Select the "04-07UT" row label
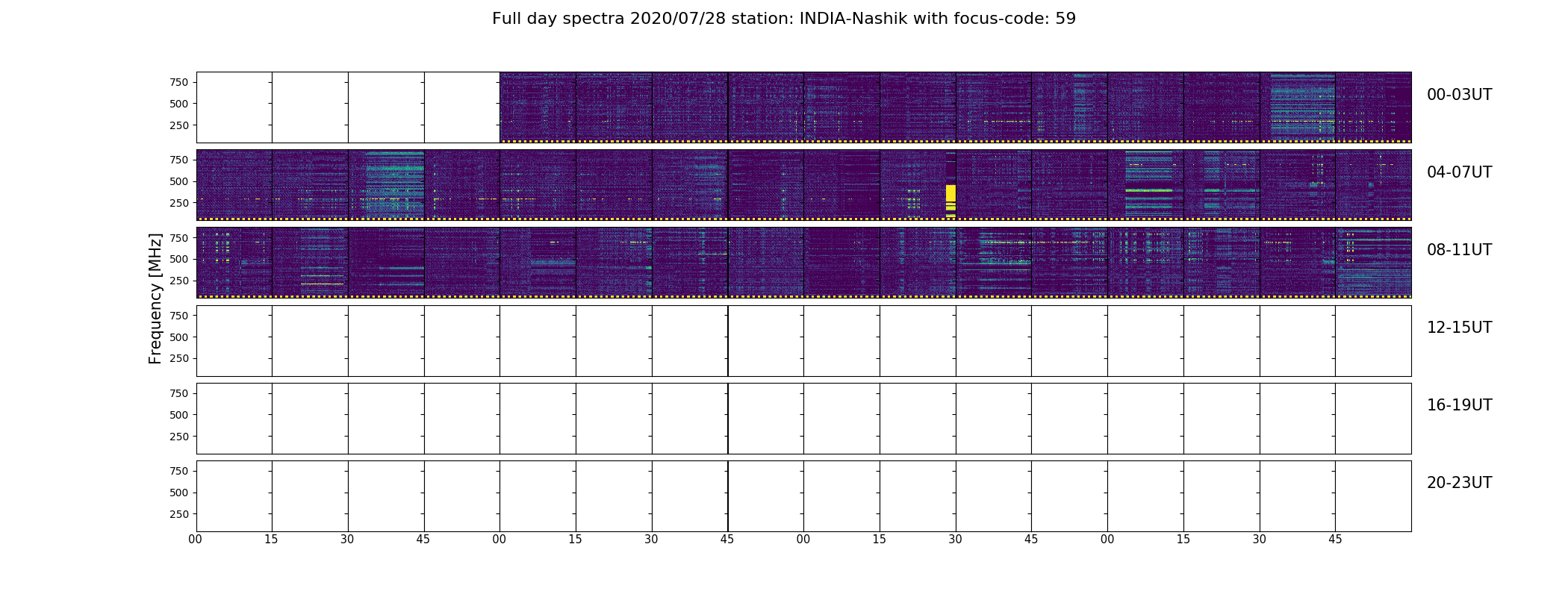This screenshot has height=597, width=1568. (1459, 172)
